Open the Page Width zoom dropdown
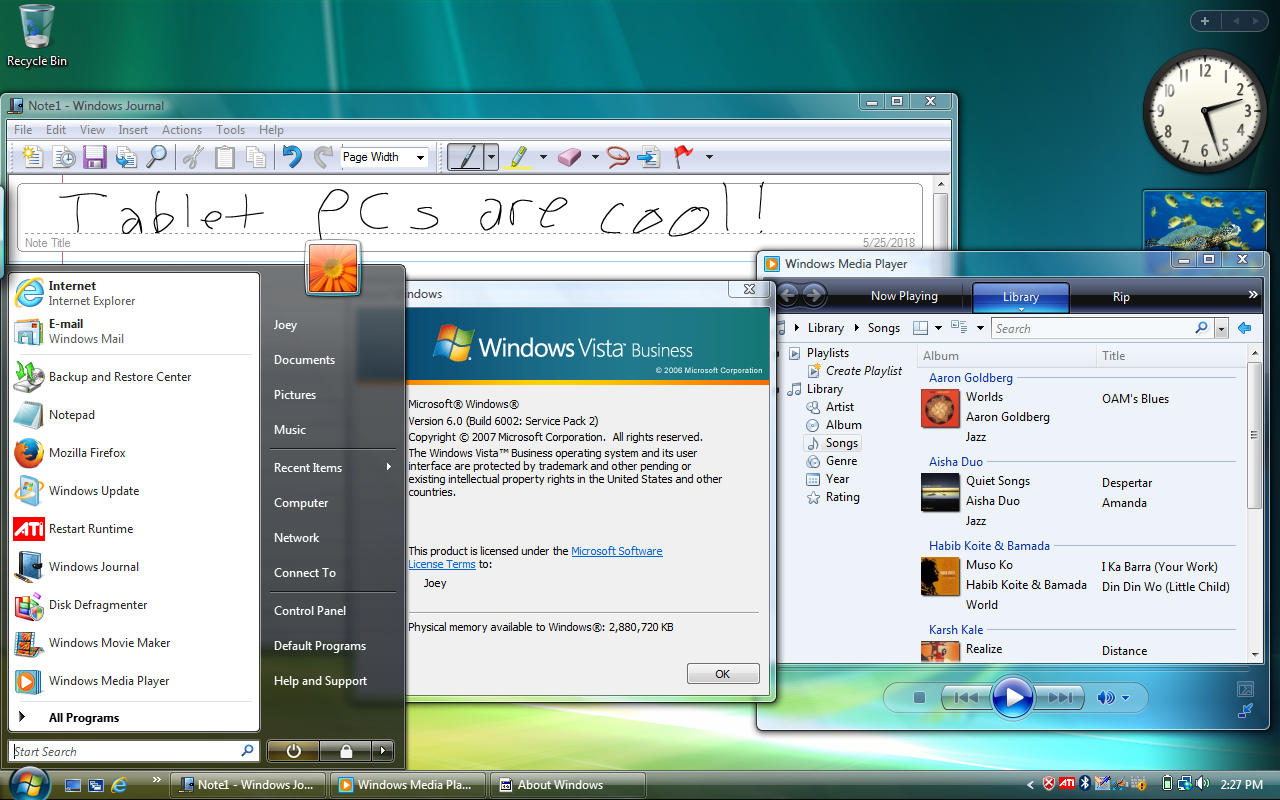1280x800 pixels. click(x=421, y=157)
